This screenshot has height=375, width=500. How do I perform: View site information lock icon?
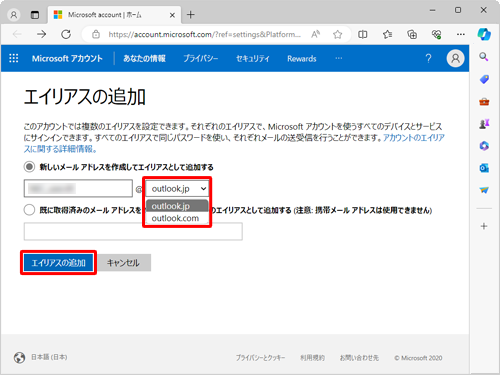96,34
